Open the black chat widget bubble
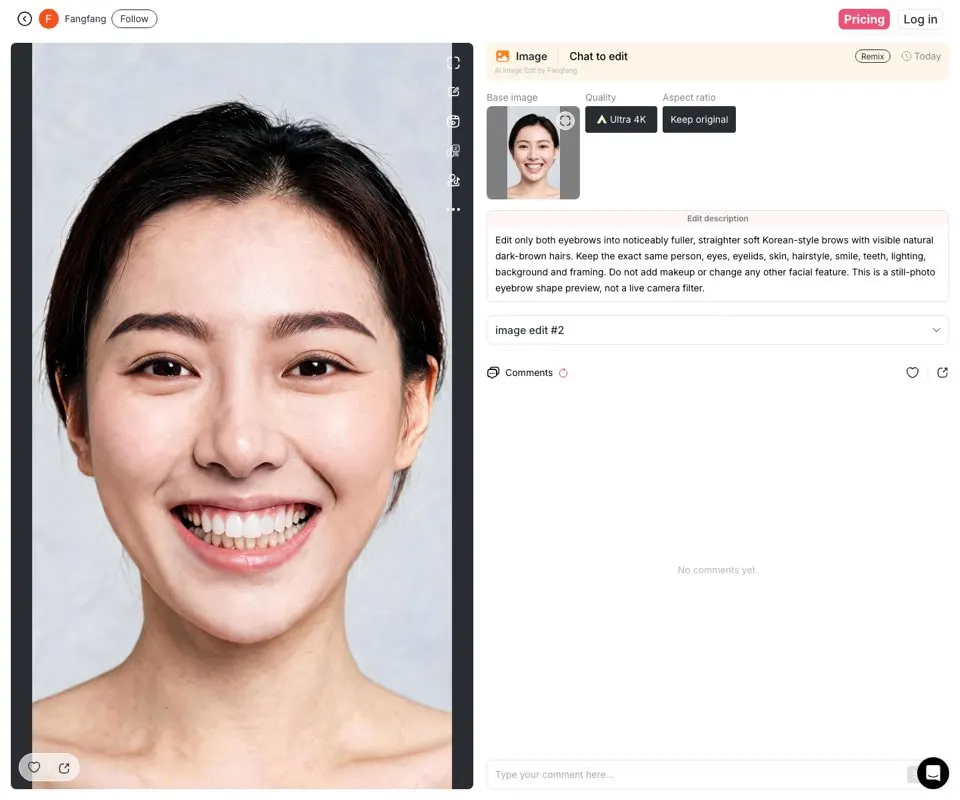The width and height of the screenshot is (960, 800). [x=932, y=773]
